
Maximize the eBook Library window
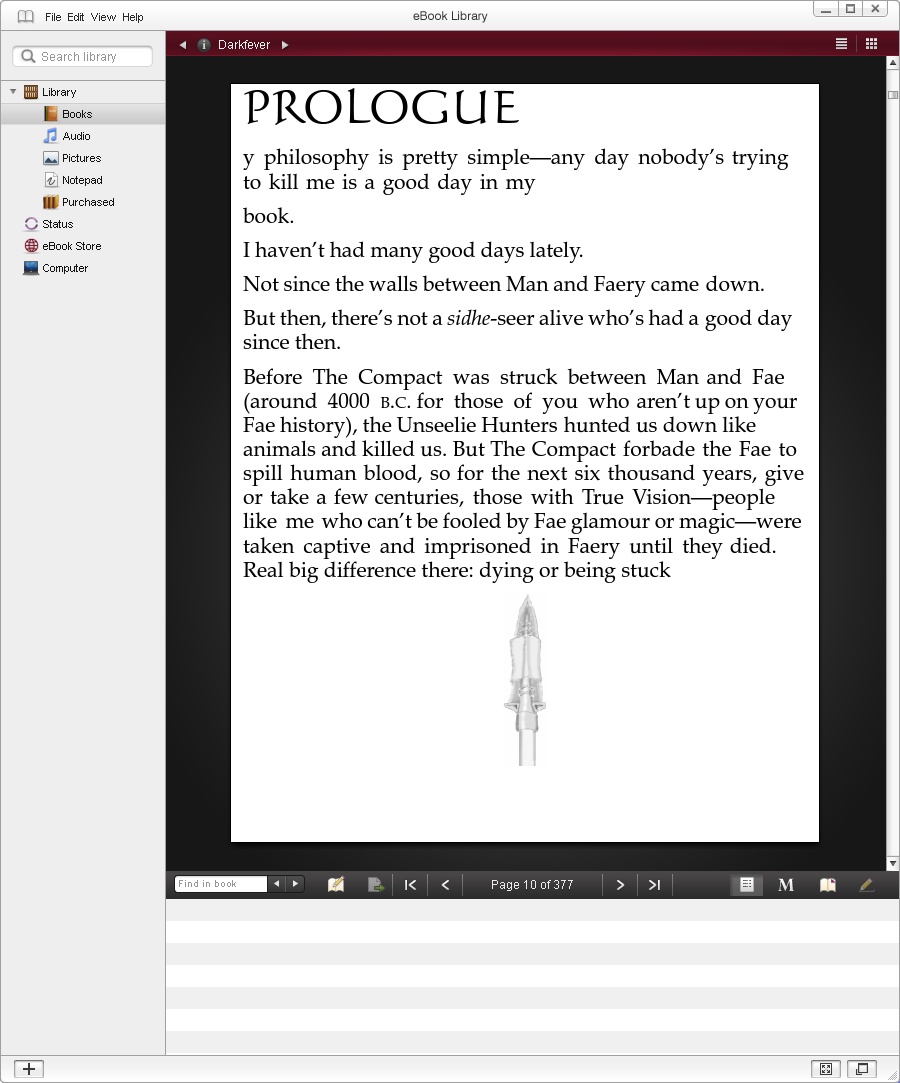(x=850, y=9)
